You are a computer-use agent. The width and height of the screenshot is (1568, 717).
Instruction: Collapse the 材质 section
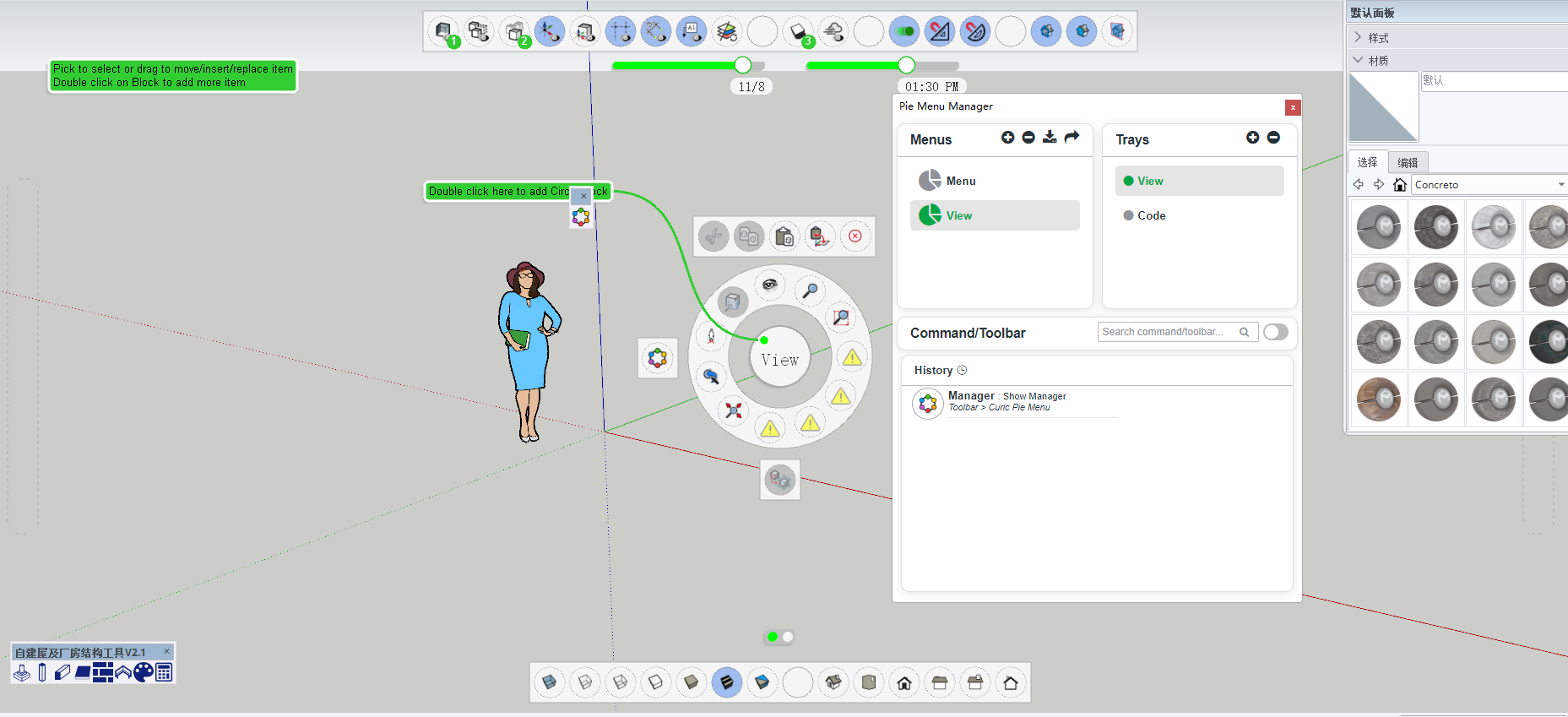pos(1358,60)
